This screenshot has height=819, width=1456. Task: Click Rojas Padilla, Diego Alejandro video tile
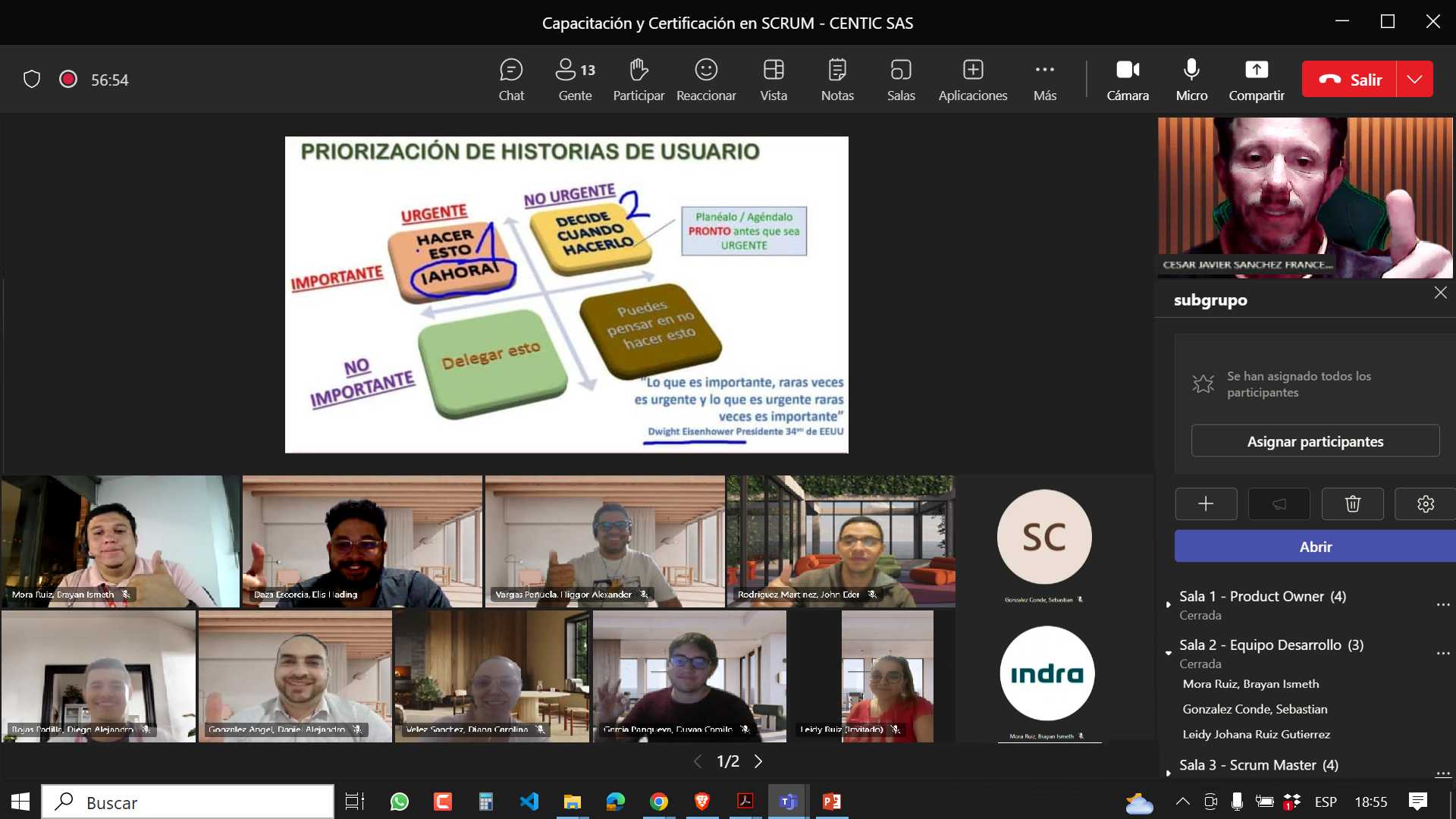(x=99, y=676)
